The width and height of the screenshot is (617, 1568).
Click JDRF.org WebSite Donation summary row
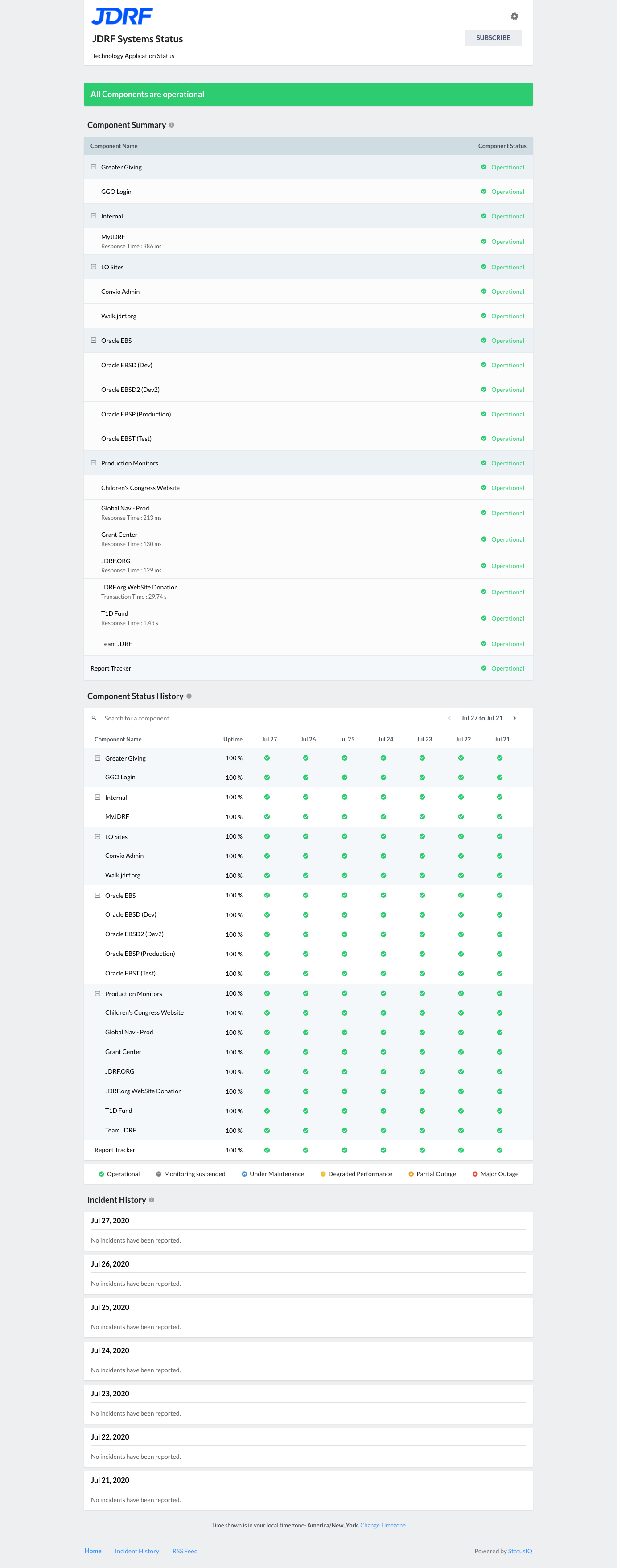(308, 592)
